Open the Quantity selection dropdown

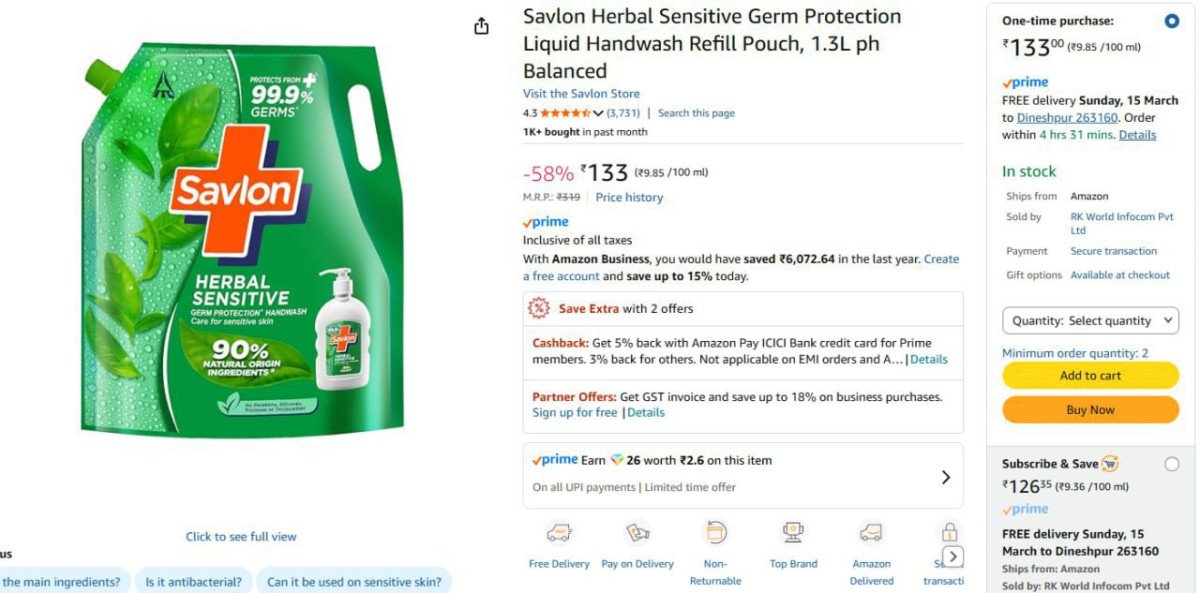coord(1090,320)
